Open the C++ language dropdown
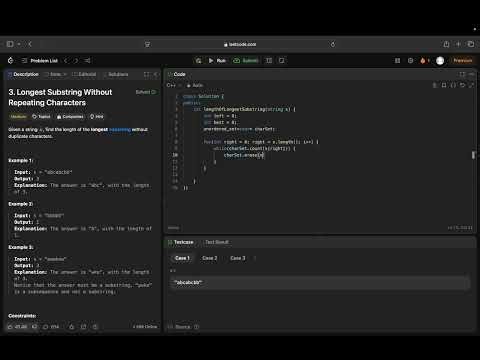The width and height of the screenshot is (480, 360). click(174, 85)
